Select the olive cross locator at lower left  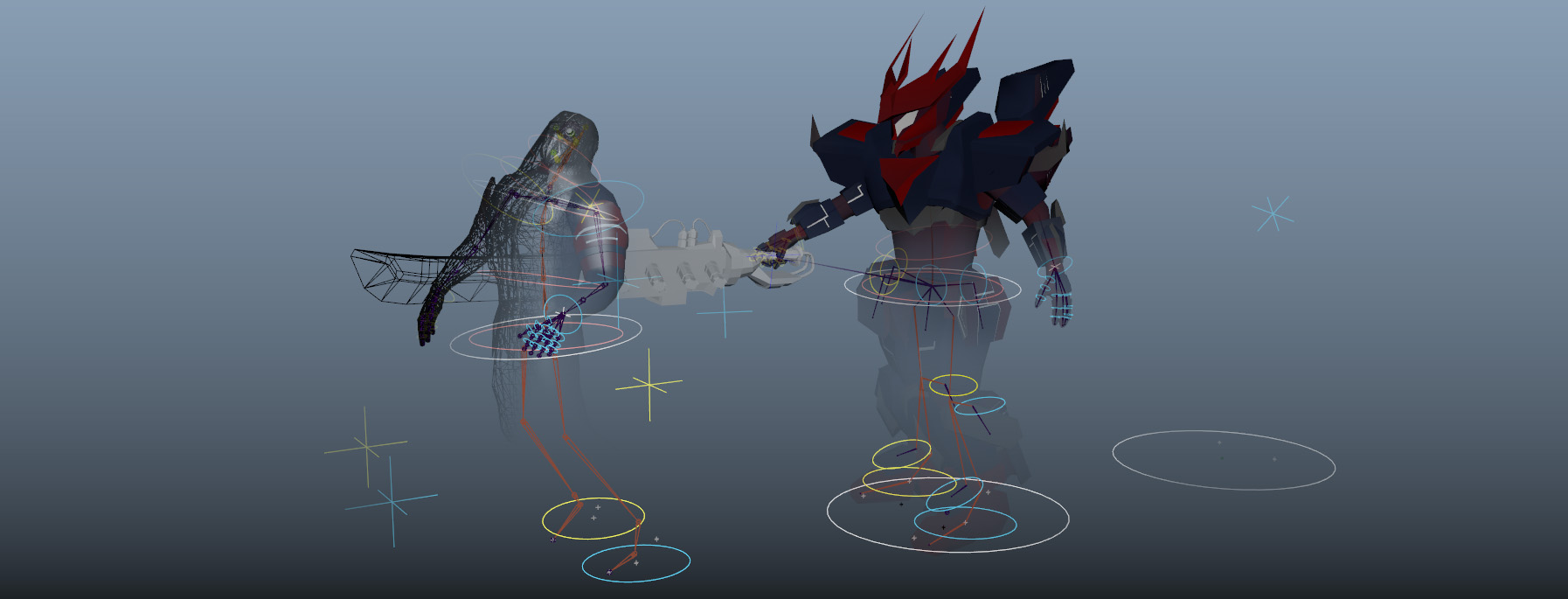(366, 446)
